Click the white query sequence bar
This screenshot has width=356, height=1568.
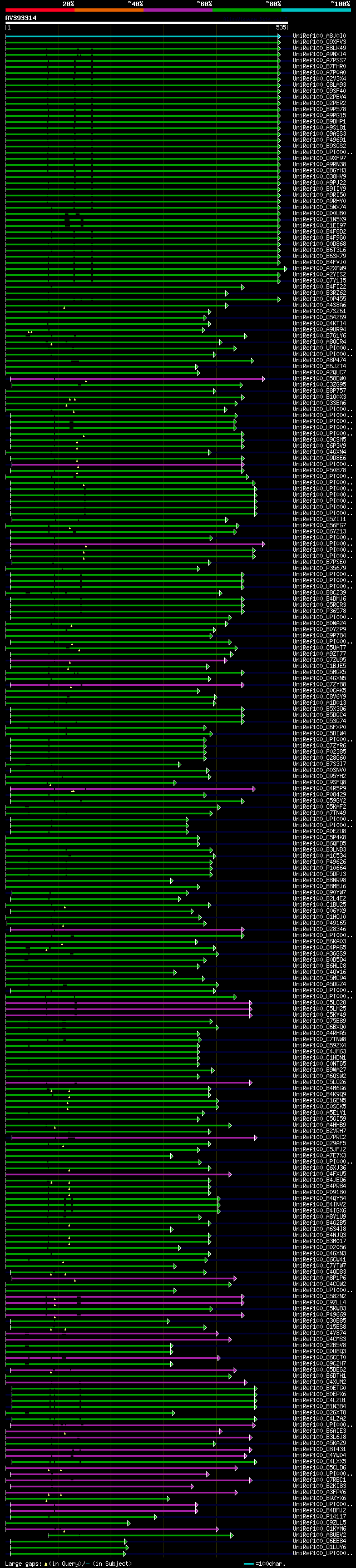(147, 23)
